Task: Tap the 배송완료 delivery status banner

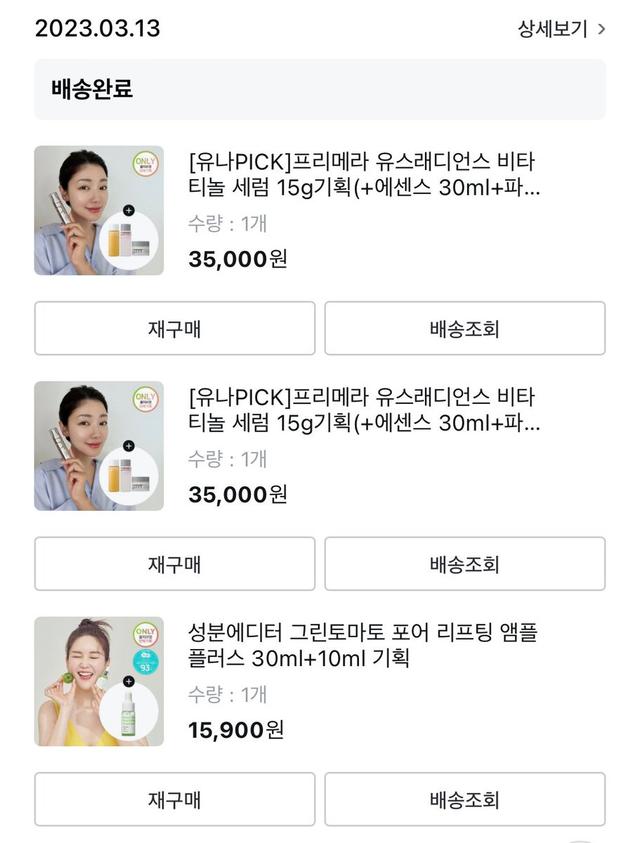Action: [320, 89]
